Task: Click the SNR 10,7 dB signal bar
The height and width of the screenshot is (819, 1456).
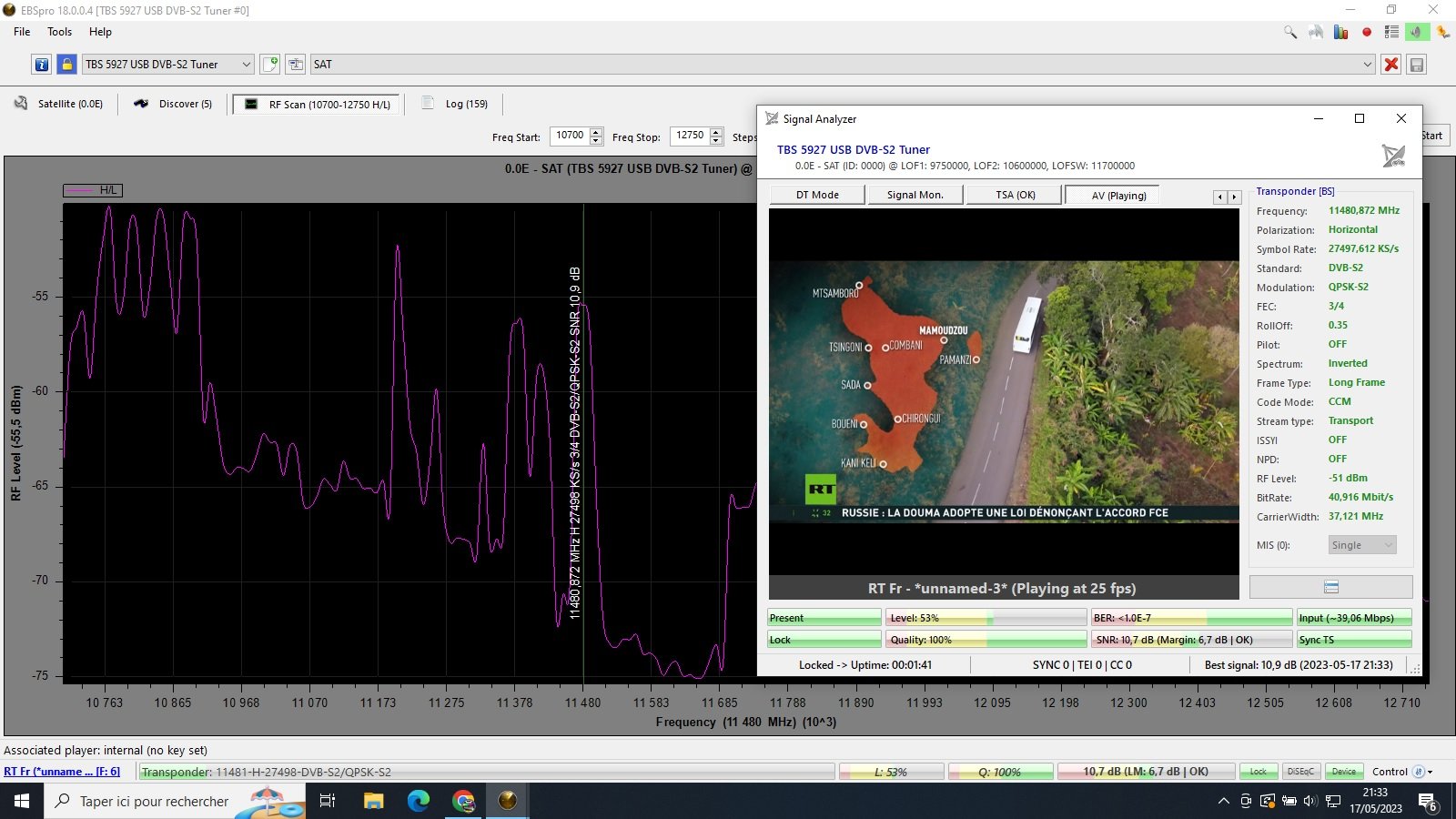Action: click(1191, 640)
